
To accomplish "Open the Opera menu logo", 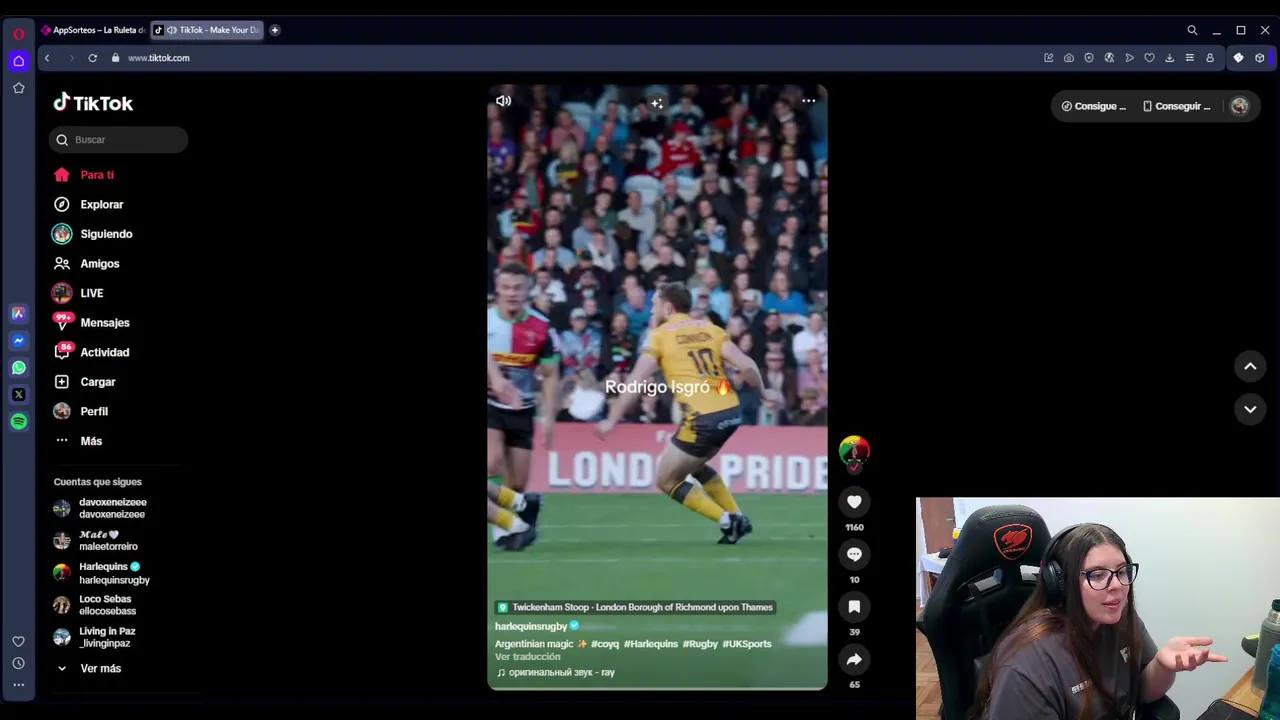I will click(18, 33).
